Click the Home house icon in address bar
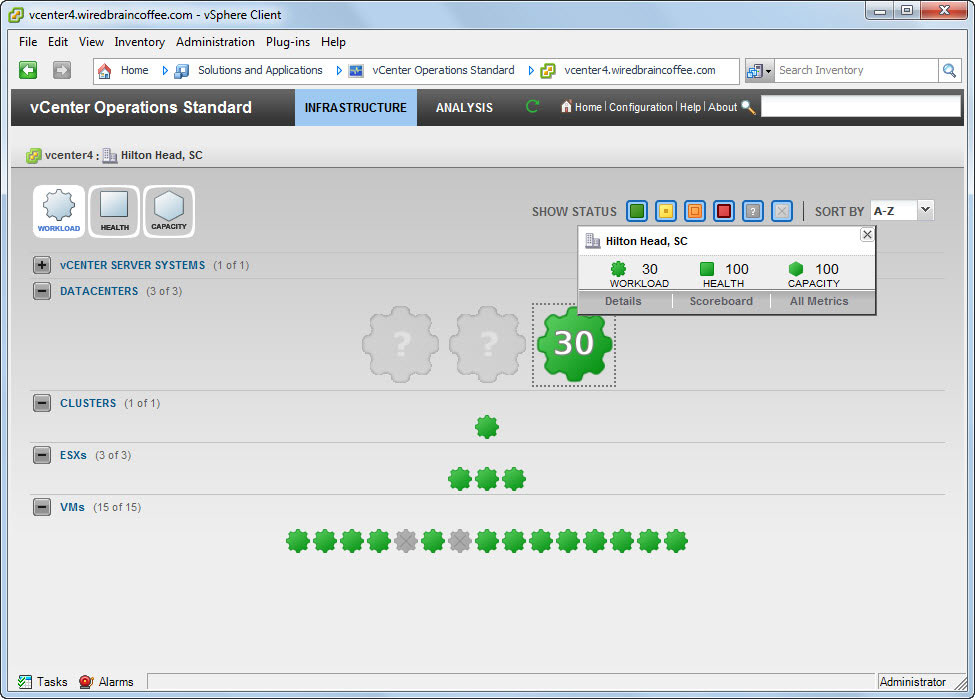Image resolution: width=975 pixels, height=699 pixels. (x=104, y=71)
